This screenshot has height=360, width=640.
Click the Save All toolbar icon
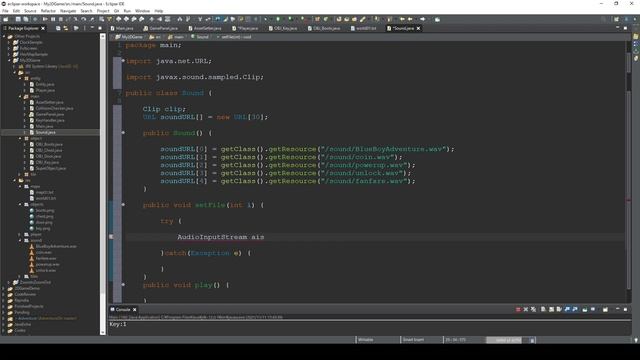click(x=26, y=19)
